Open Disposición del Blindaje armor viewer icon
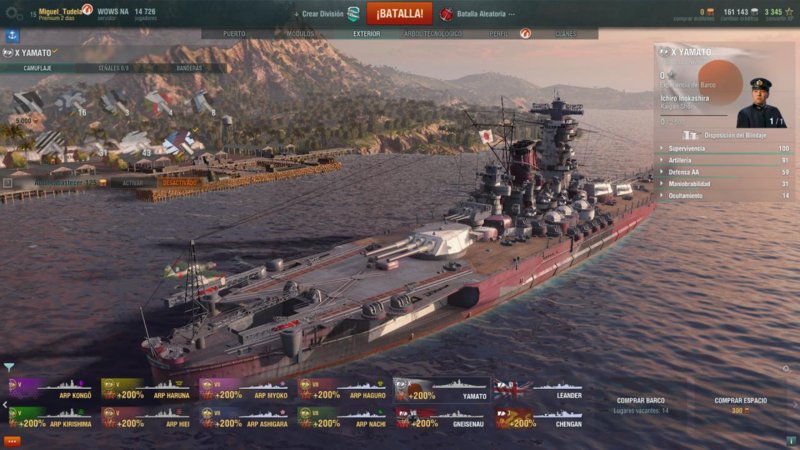Viewport: 800px width, 450px height. tap(690, 135)
